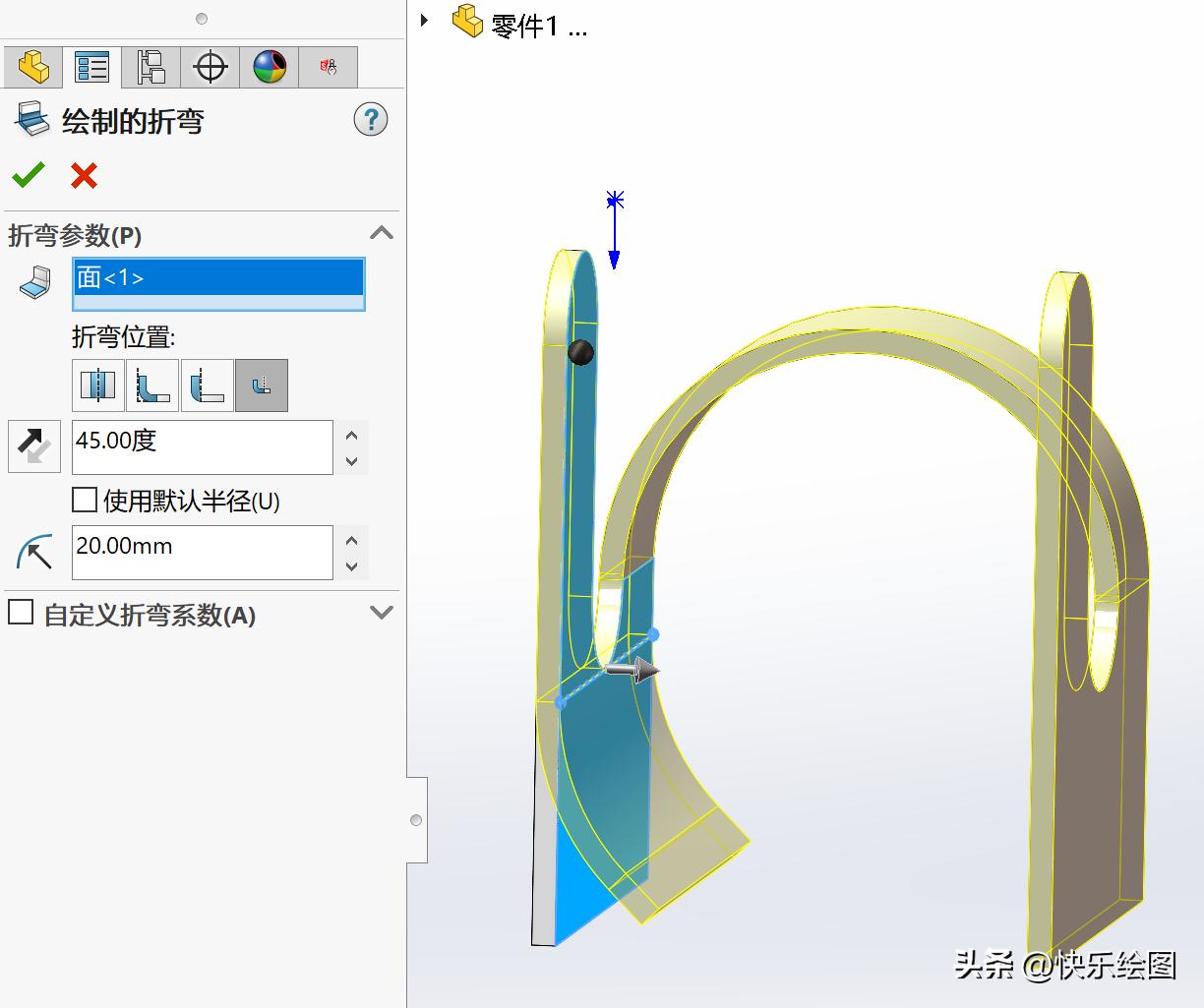Choose Bend Outside position option
The height and width of the screenshot is (1008, 1204).
[262, 385]
